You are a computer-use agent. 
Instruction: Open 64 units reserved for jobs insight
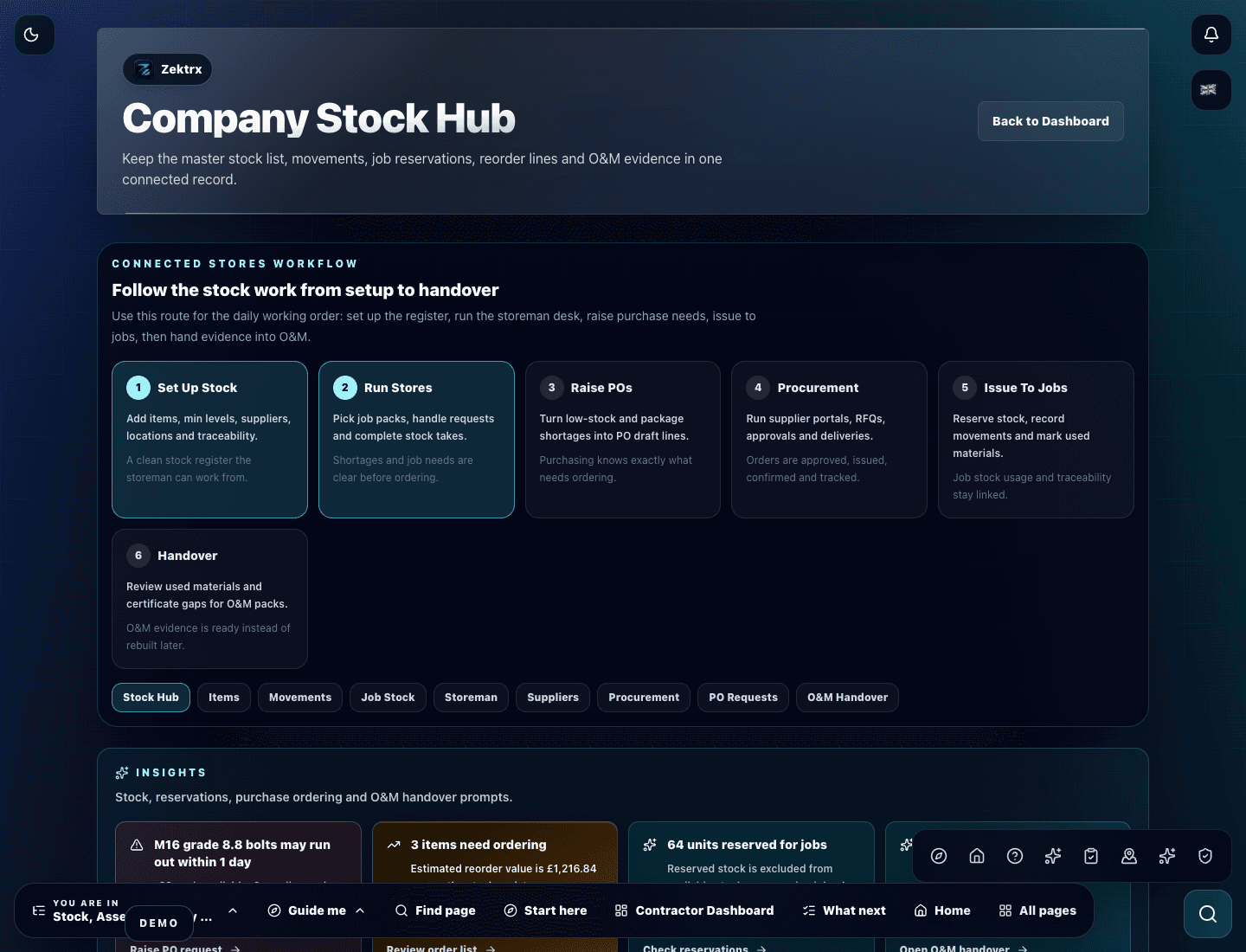coord(751,886)
